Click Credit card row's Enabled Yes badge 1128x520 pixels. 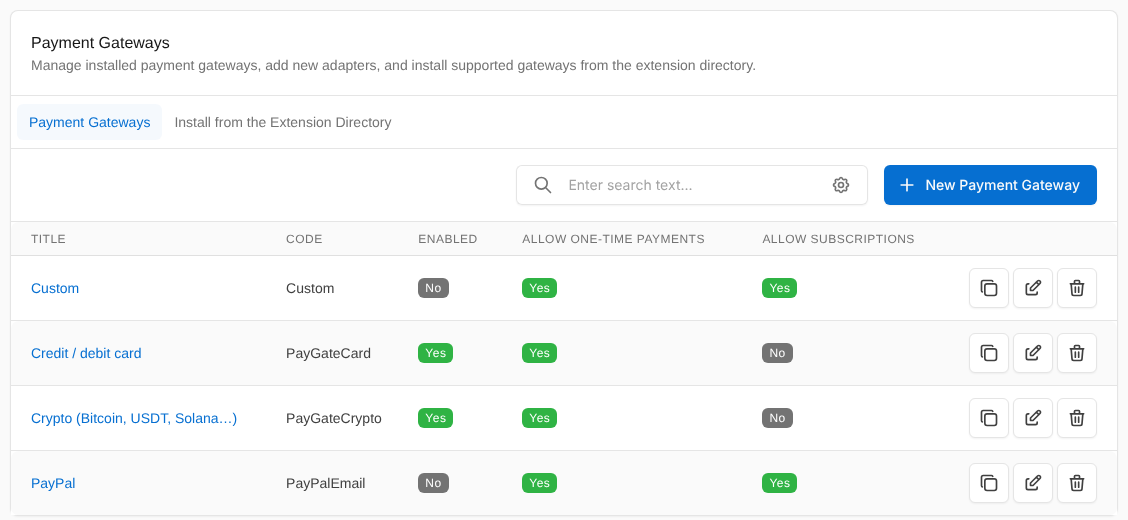click(435, 353)
